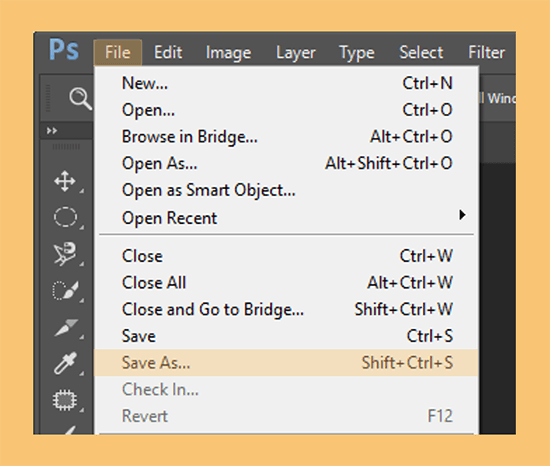The width and height of the screenshot is (550, 466).
Task: Select the Elliptical Marquee tool
Action: coord(65,217)
